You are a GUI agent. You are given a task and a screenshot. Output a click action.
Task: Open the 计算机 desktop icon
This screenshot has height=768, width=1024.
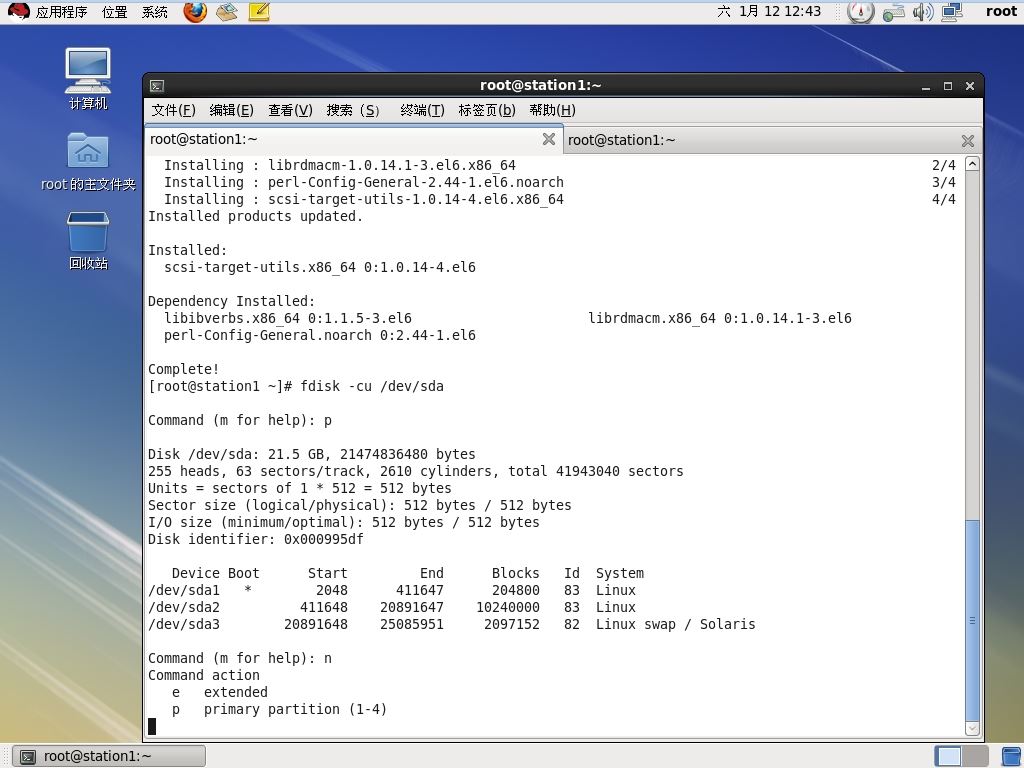88,78
